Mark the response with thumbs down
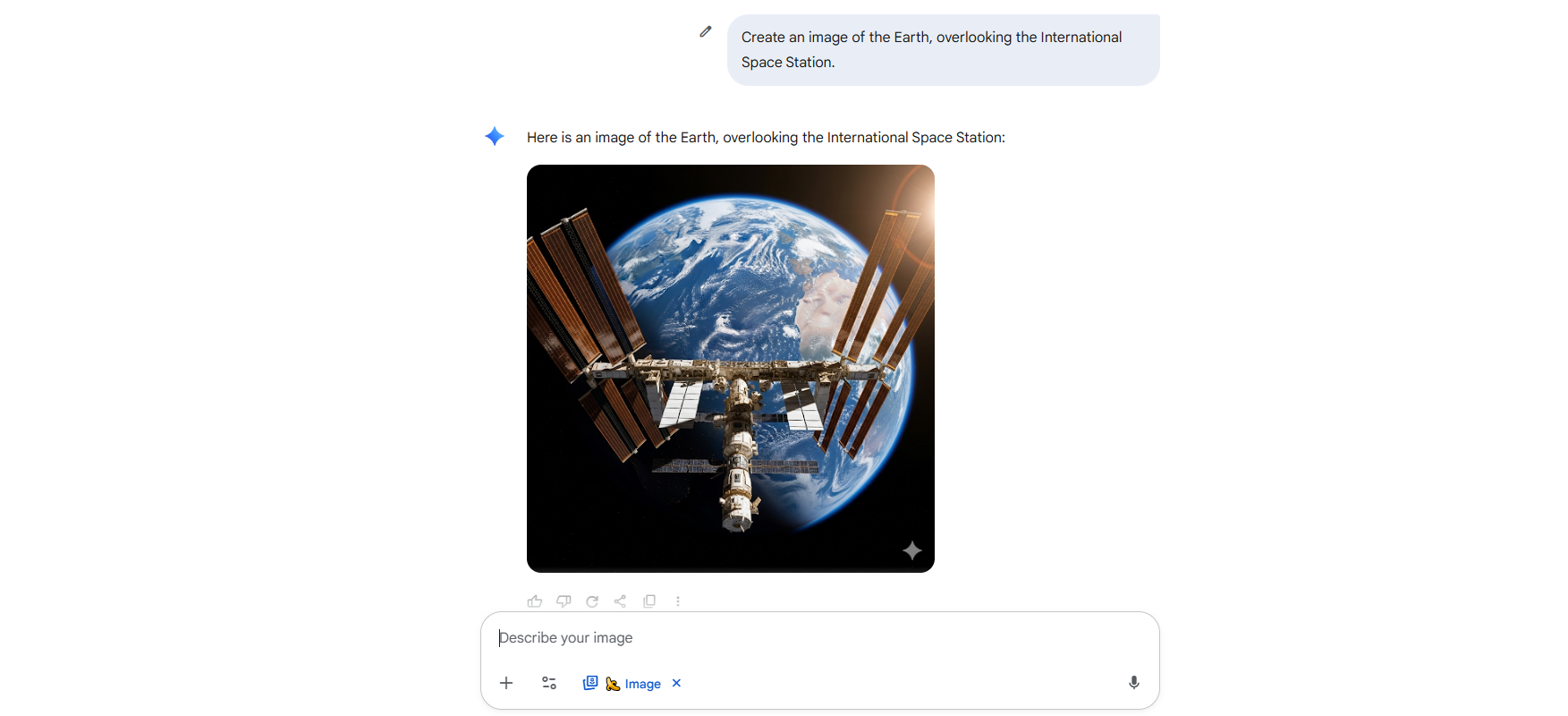 pos(564,601)
